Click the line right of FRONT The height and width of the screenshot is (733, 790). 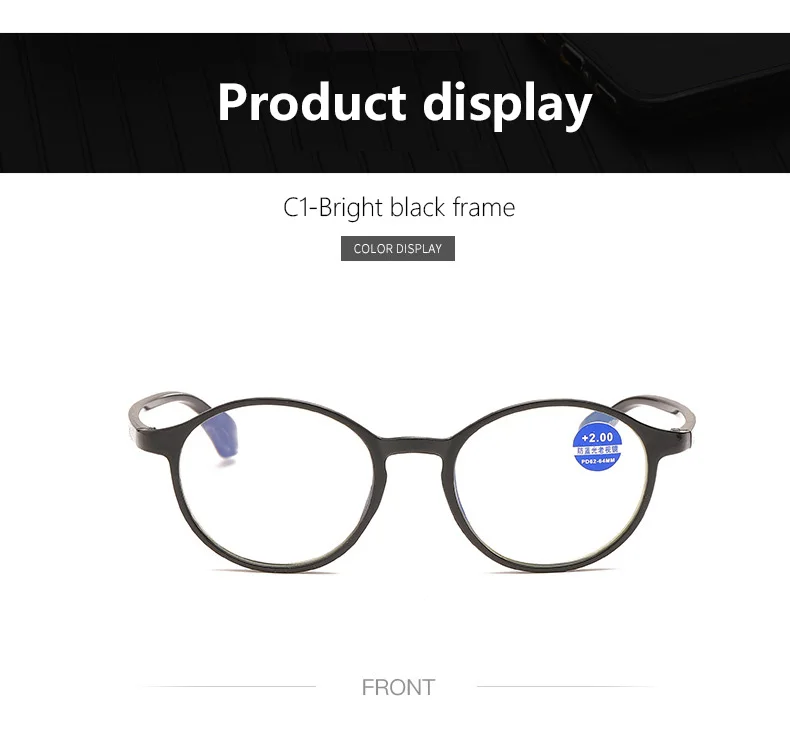pos(565,686)
